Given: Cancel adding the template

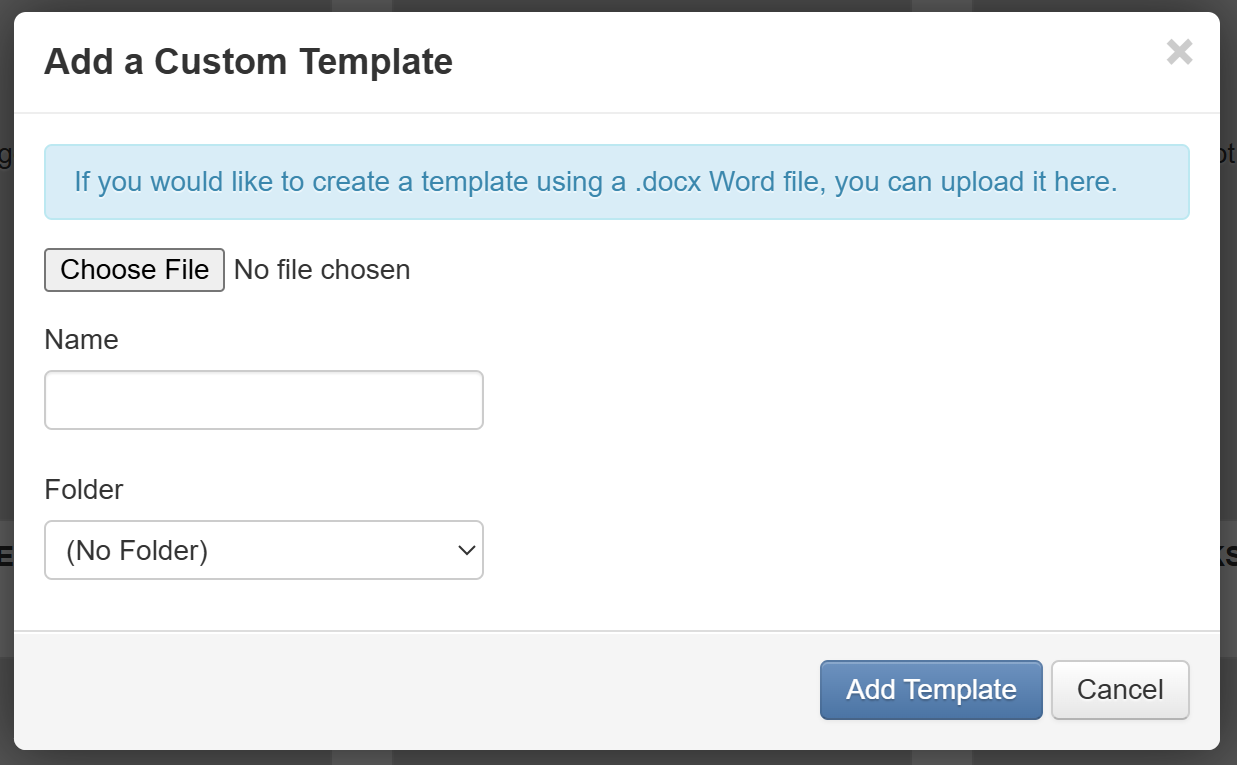Looking at the screenshot, I should tap(1120, 690).
